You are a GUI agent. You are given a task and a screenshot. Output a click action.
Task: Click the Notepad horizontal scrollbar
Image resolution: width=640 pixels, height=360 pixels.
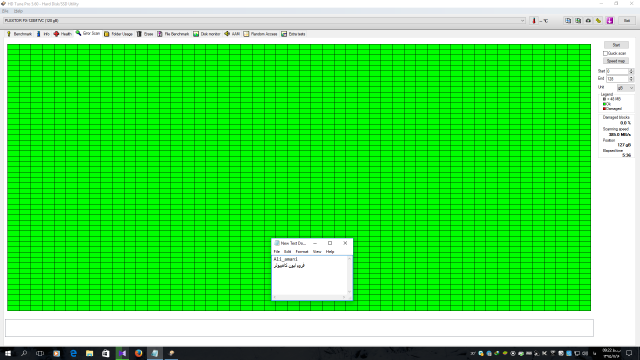[310, 297]
